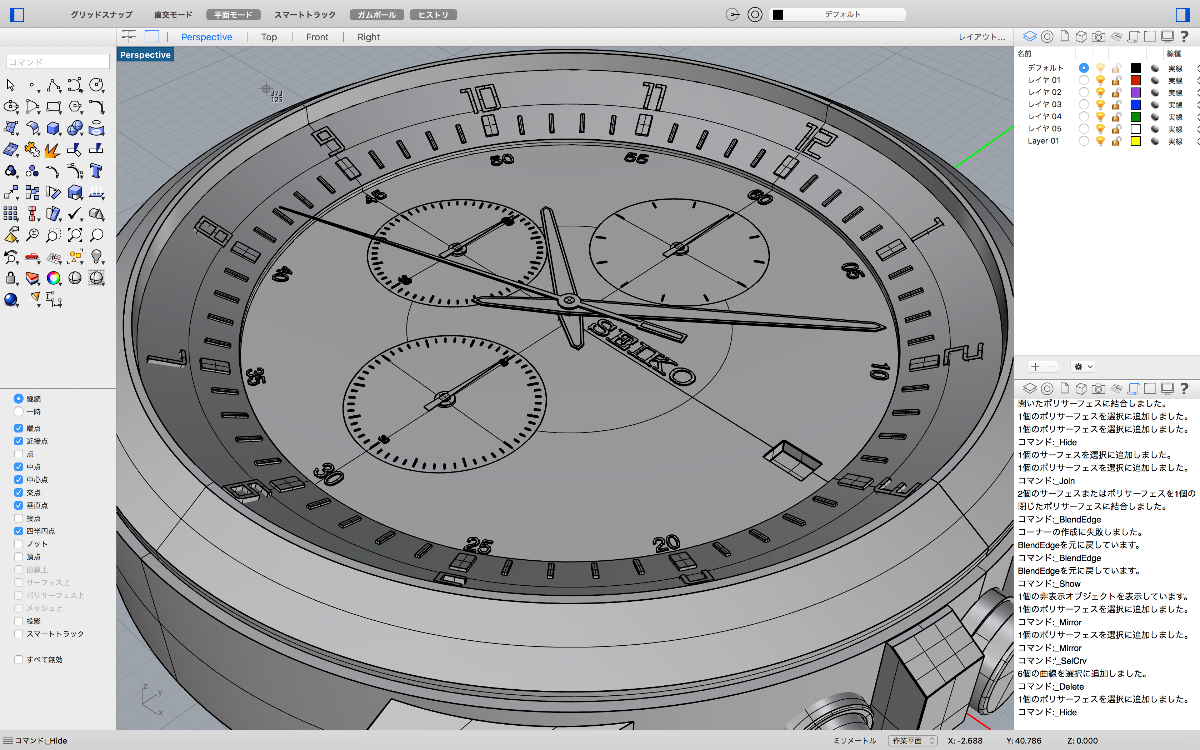1200x750 pixels.
Task: Open the レイアウト layout dropdown
Action: (981, 37)
